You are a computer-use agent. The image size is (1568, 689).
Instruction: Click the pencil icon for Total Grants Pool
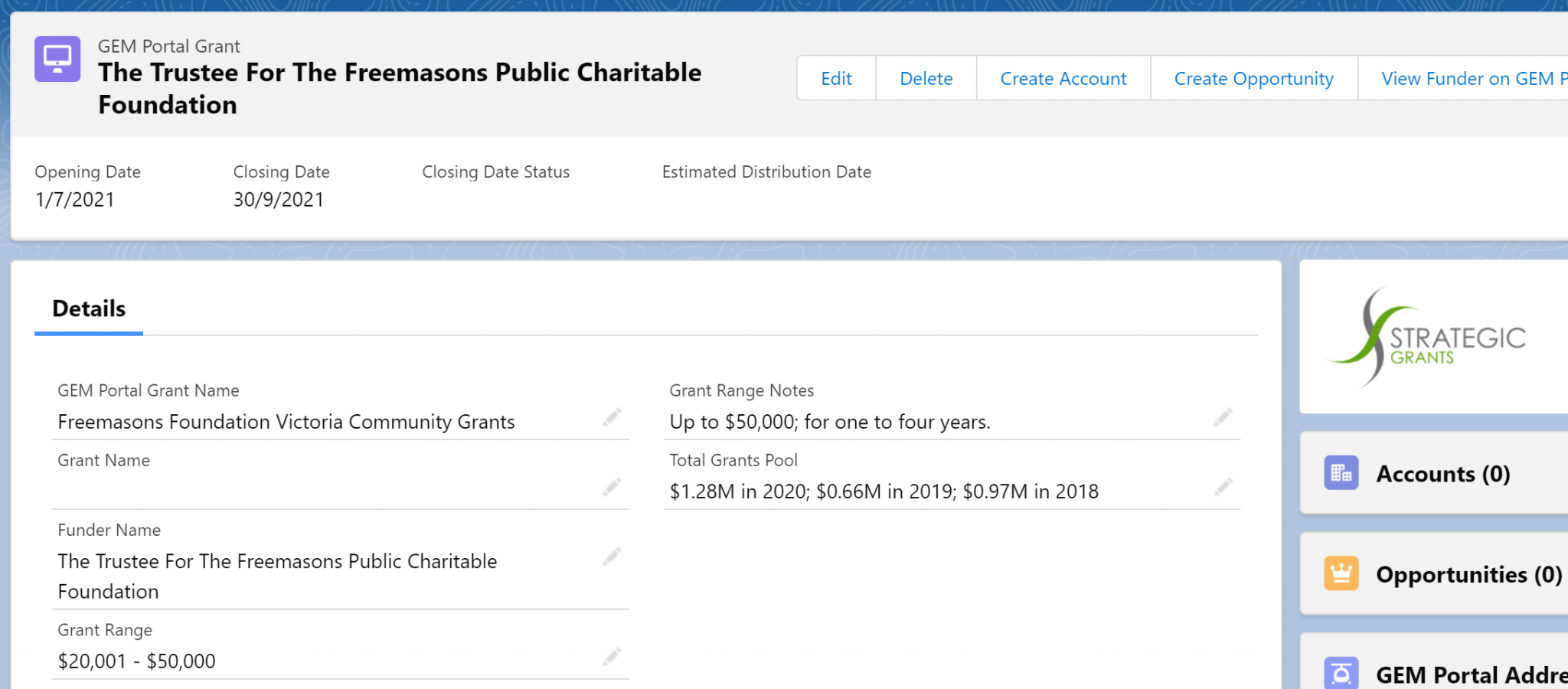point(1223,488)
